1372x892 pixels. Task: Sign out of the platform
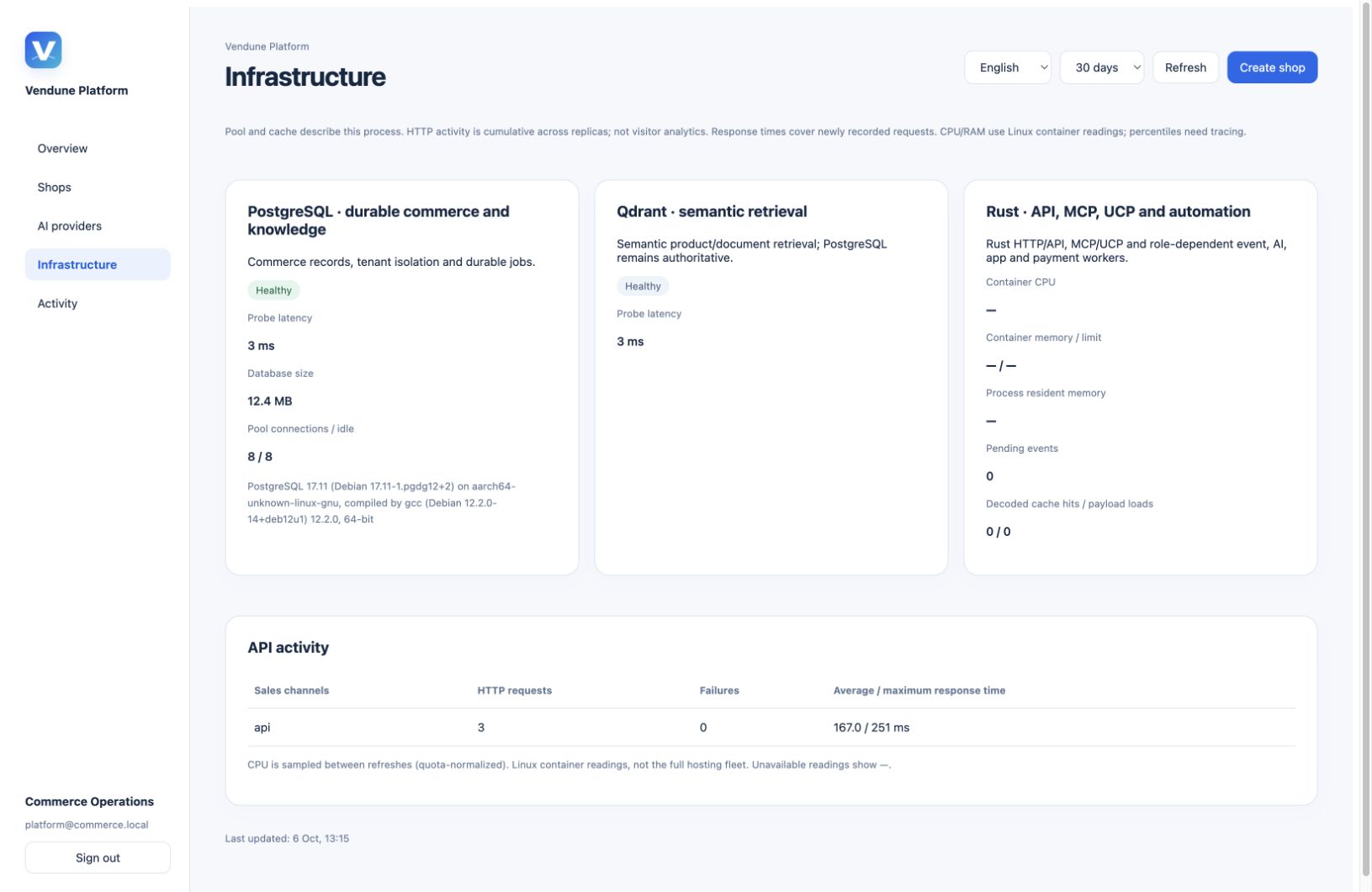pyautogui.click(x=98, y=857)
